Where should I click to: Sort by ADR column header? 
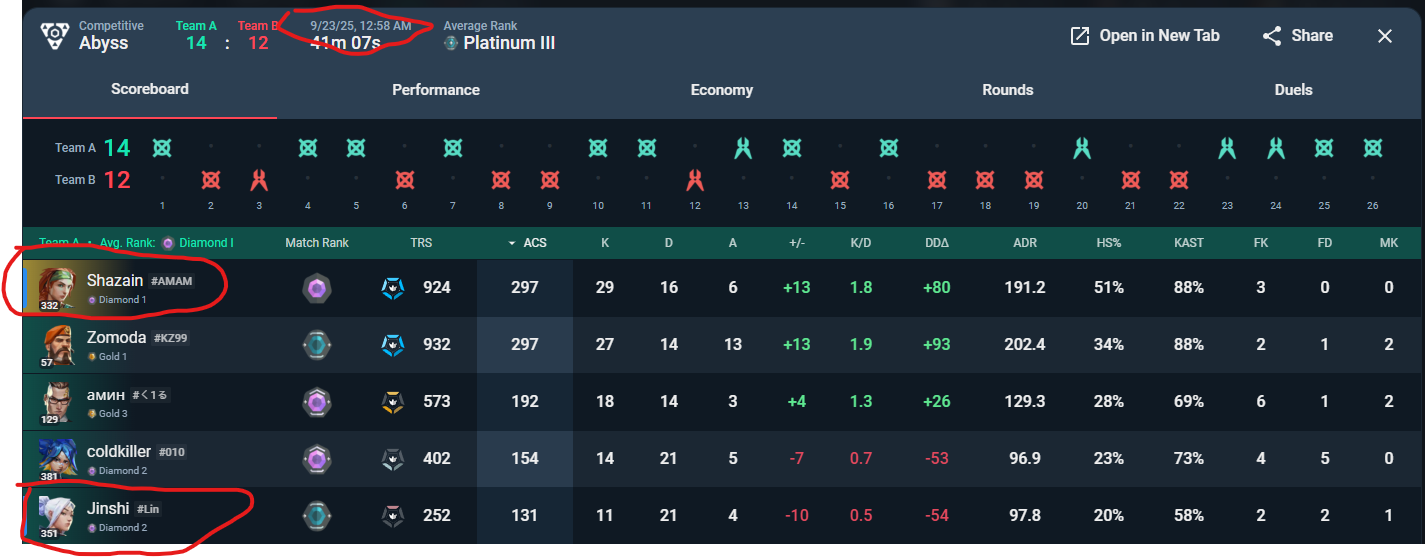1025,243
